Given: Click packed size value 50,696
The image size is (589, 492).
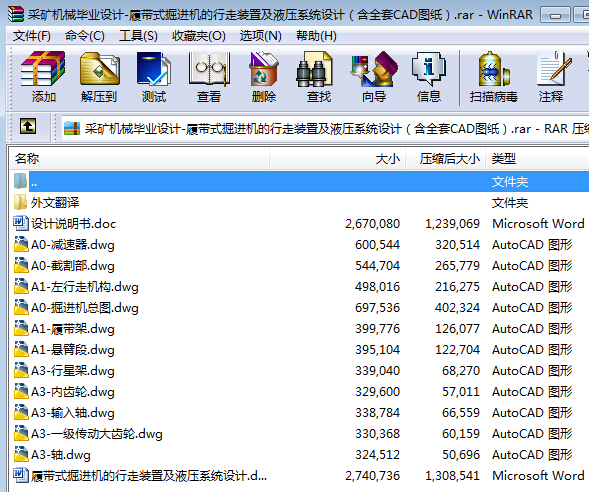Looking at the screenshot, I should coord(461,455).
